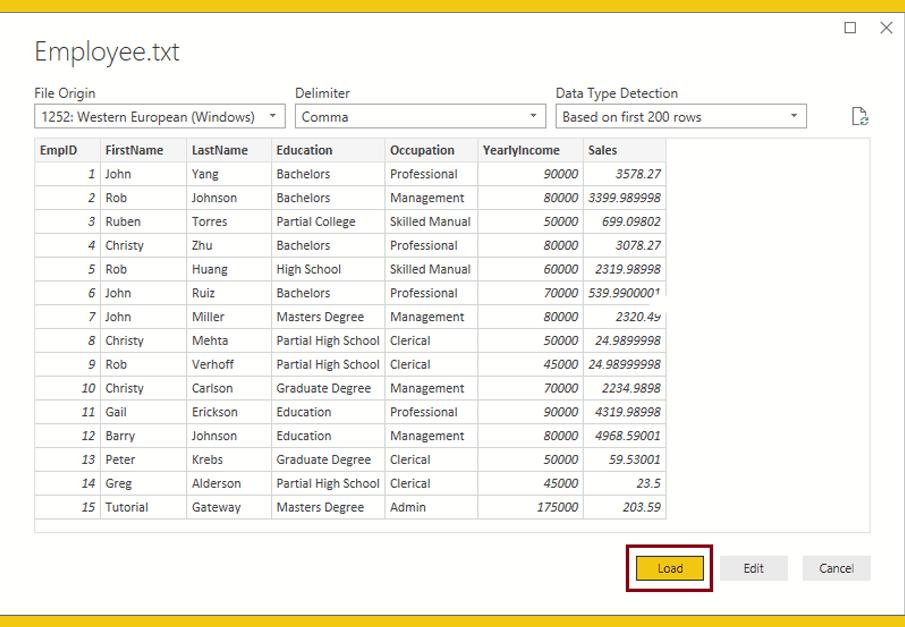Click the Admin occupation cell
This screenshot has height=627, width=905.
tap(432, 507)
